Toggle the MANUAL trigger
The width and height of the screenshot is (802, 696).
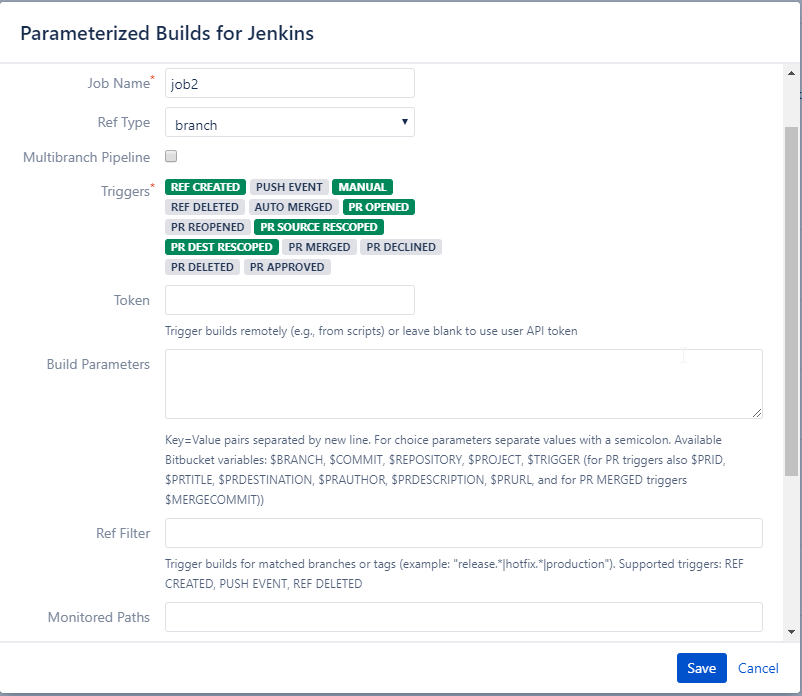coord(362,187)
